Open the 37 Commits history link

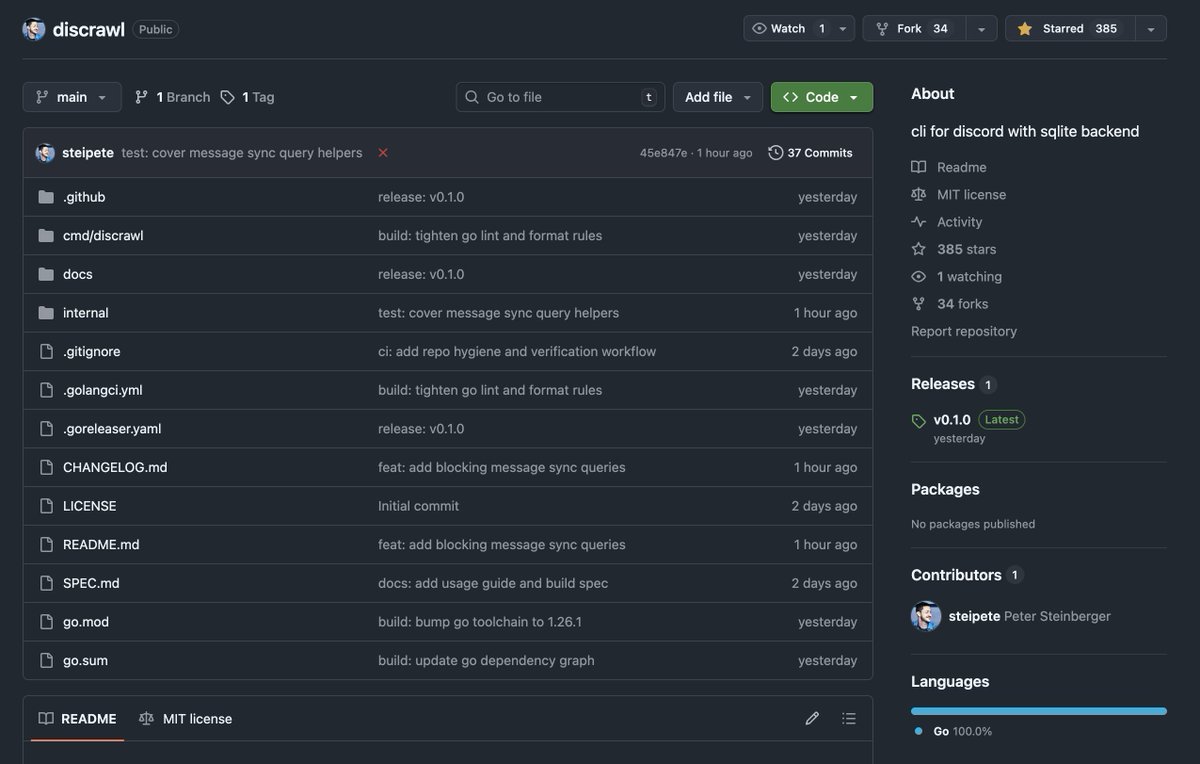811,153
